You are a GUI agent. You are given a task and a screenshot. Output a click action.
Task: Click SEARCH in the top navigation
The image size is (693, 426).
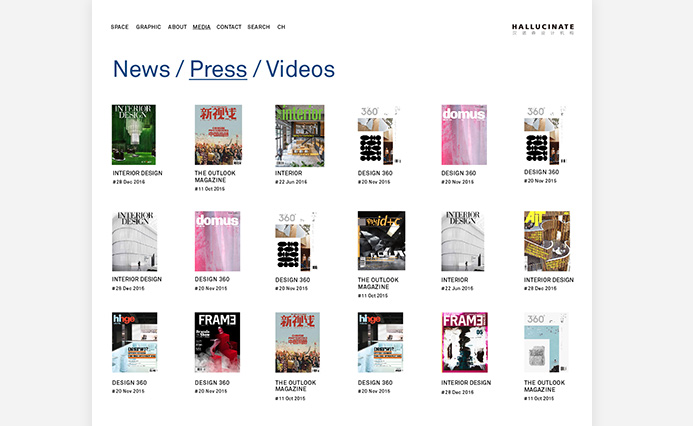259,27
